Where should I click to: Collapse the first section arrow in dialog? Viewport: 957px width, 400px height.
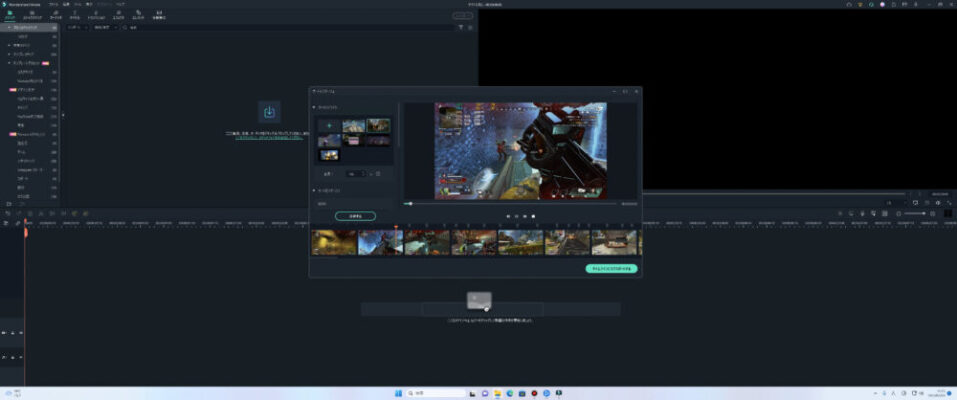point(314,107)
